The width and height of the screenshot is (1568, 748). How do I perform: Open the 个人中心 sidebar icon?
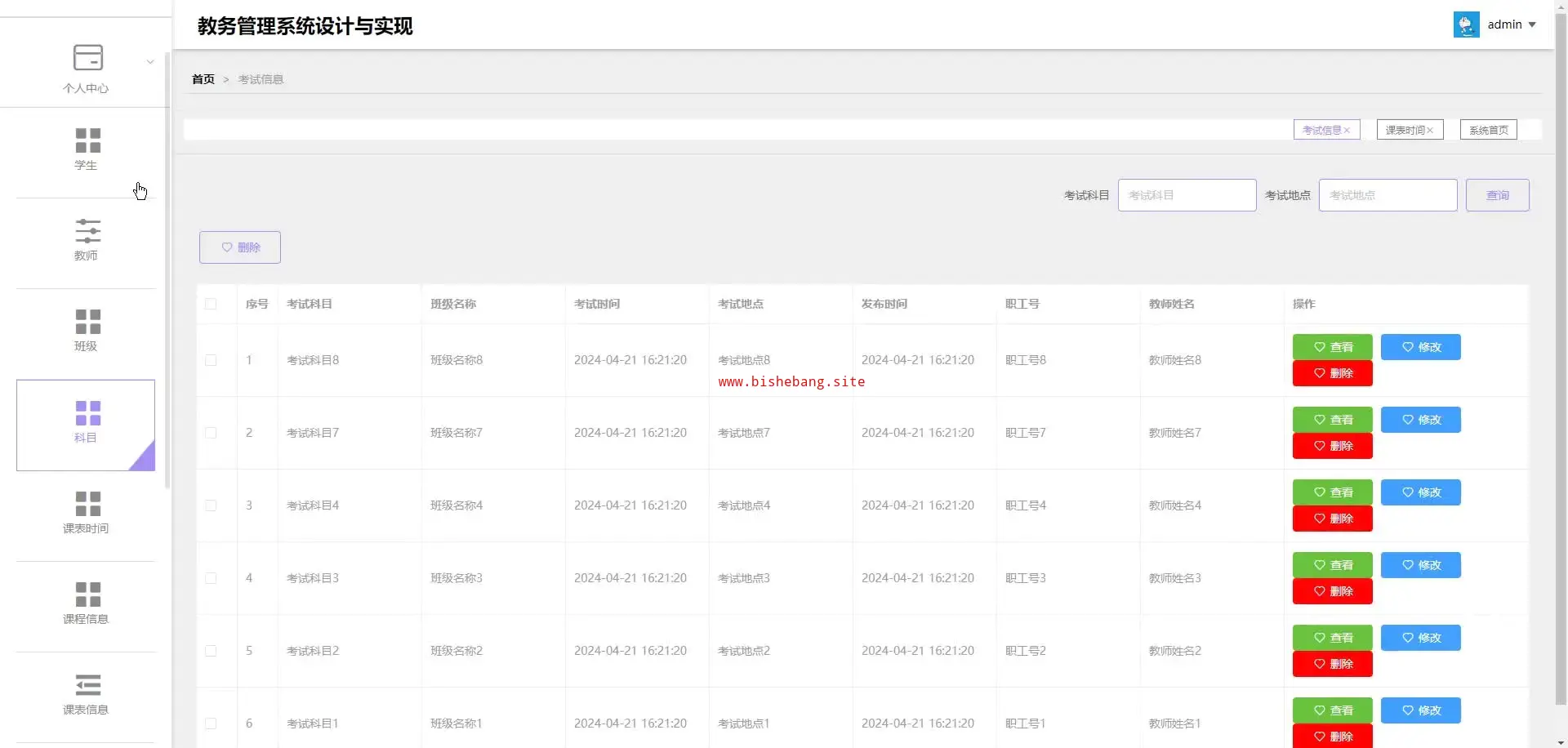pos(87,58)
